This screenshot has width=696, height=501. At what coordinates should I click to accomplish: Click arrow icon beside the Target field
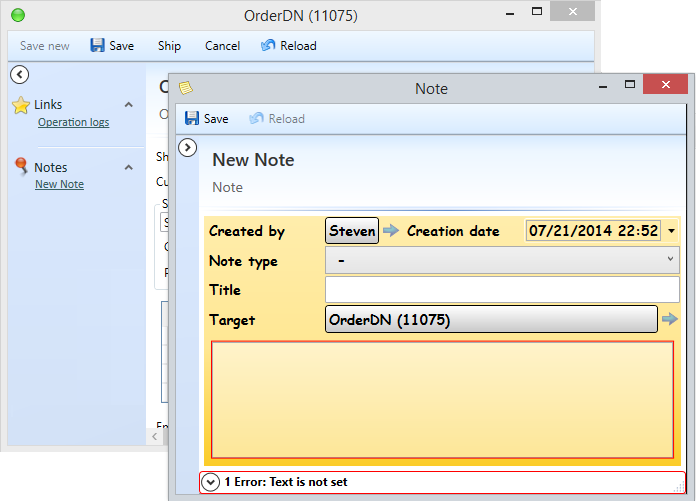[669, 320]
